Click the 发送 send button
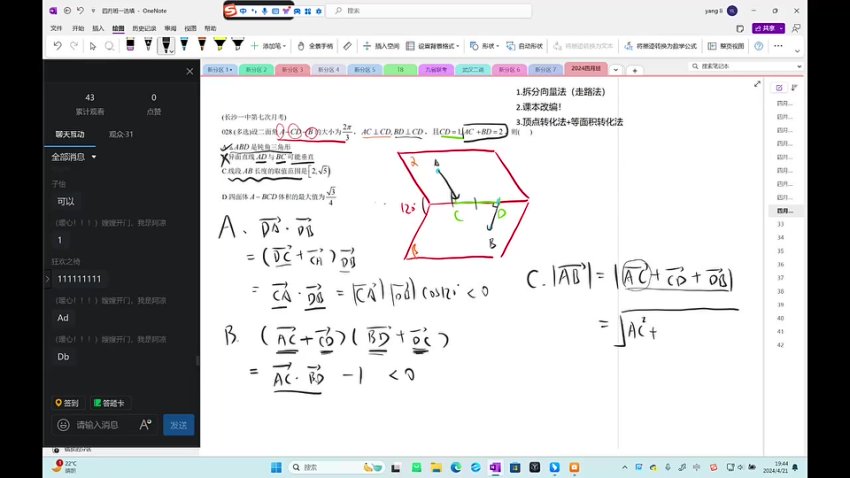The height and width of the screenshot is (478, 850). [x=178, y=425]
